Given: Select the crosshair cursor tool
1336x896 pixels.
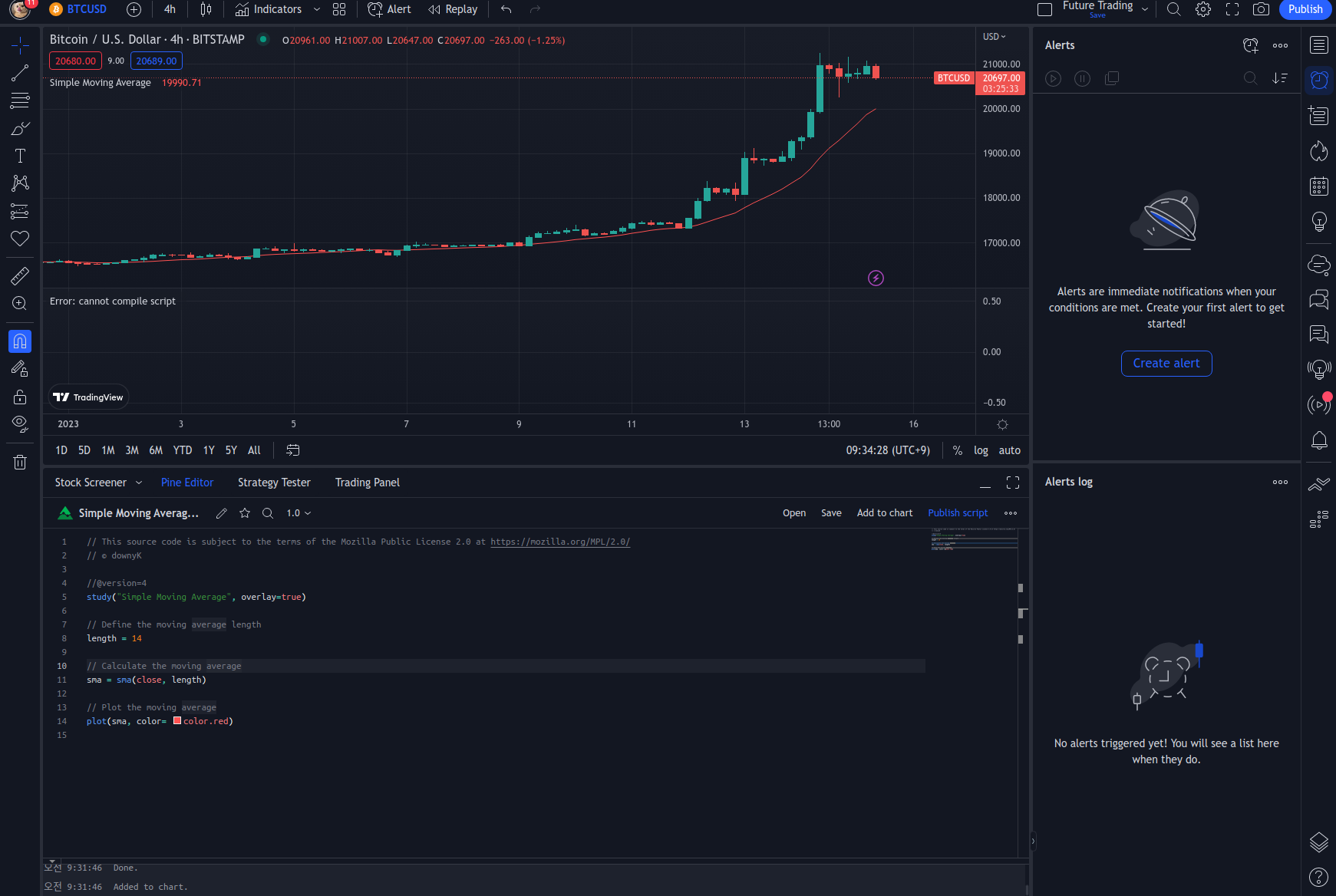Looking at the screenshot, I should (20, 46).
